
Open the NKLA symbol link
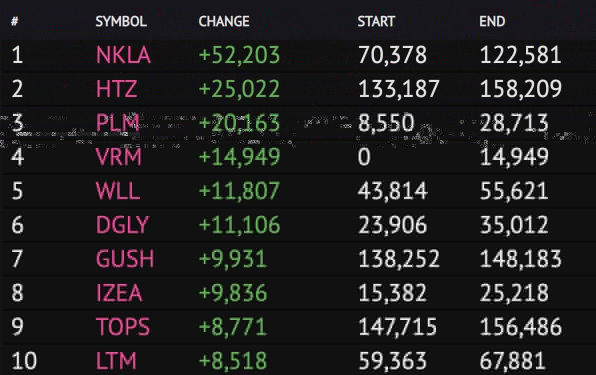coord(123,55)
